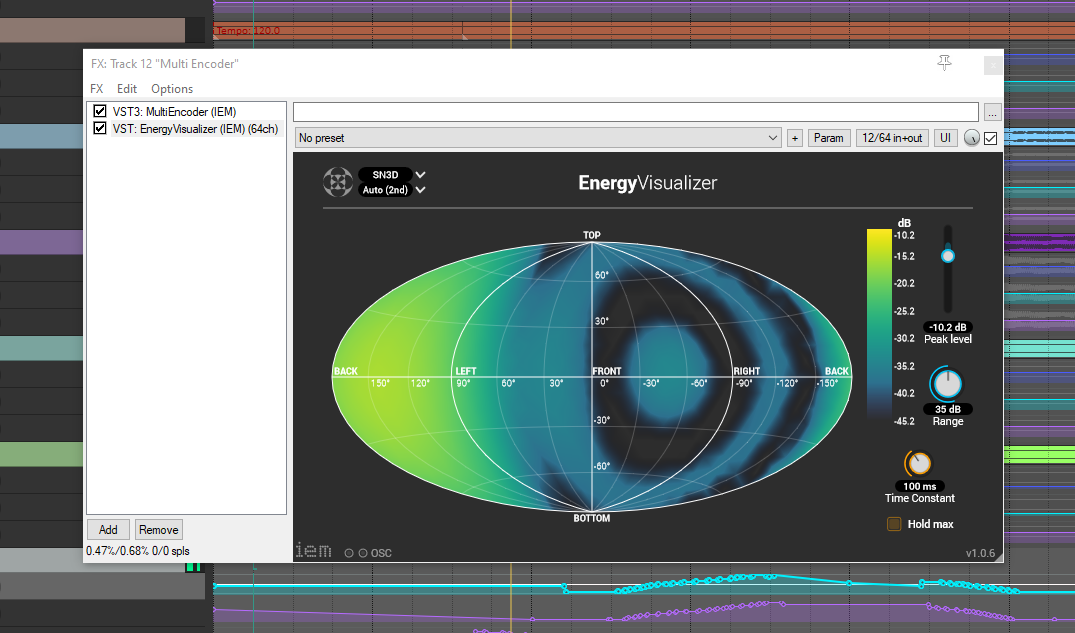The height and width of the screenshot is (633, 1075).
Task: Click the ellipsis button next to comment field
Action: click(x=992, y=112)
